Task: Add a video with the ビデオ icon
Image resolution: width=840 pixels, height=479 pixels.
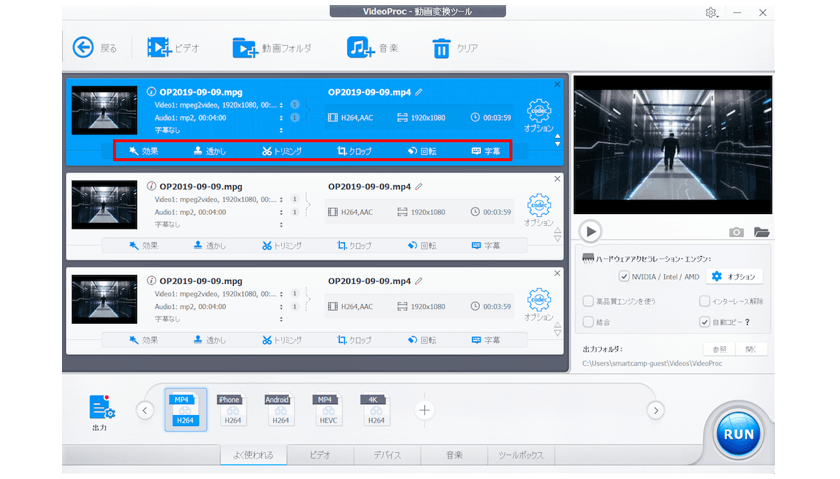Action: pos(157,47)
